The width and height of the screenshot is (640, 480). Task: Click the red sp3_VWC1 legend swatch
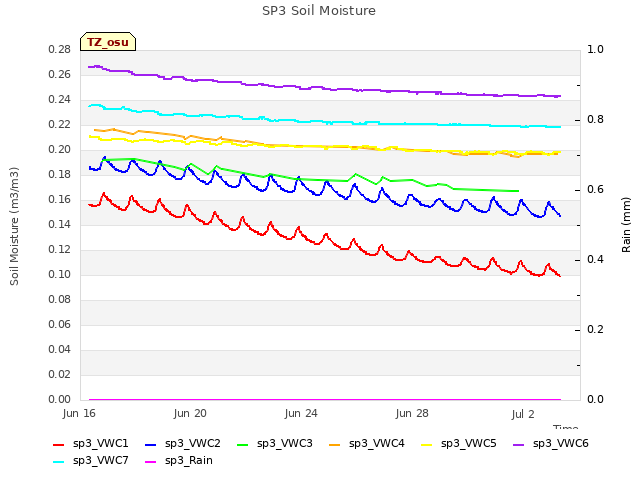pos(59,445)
